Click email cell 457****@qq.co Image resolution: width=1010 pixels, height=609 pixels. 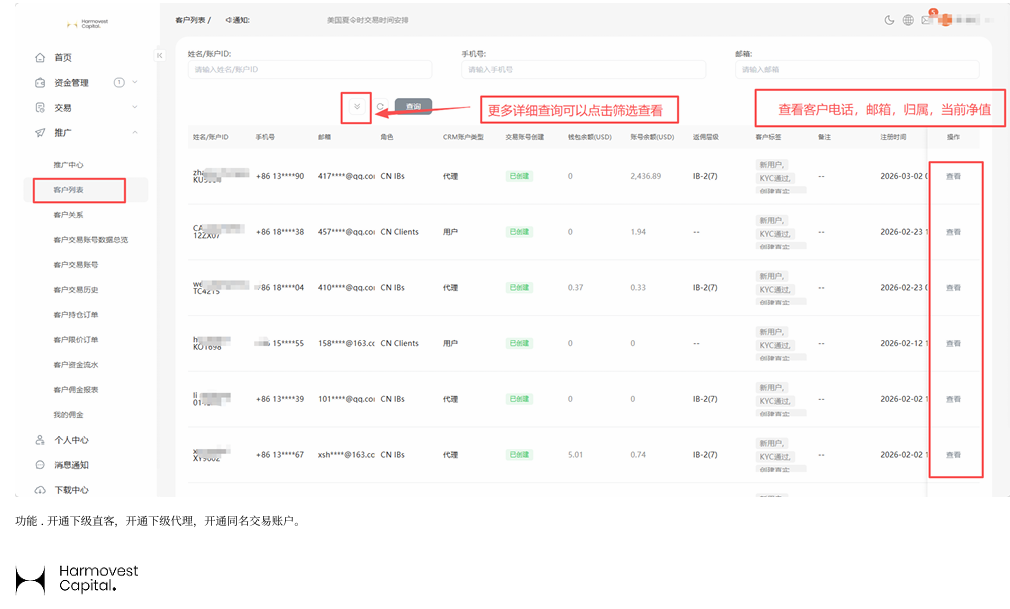coord(347,232)
